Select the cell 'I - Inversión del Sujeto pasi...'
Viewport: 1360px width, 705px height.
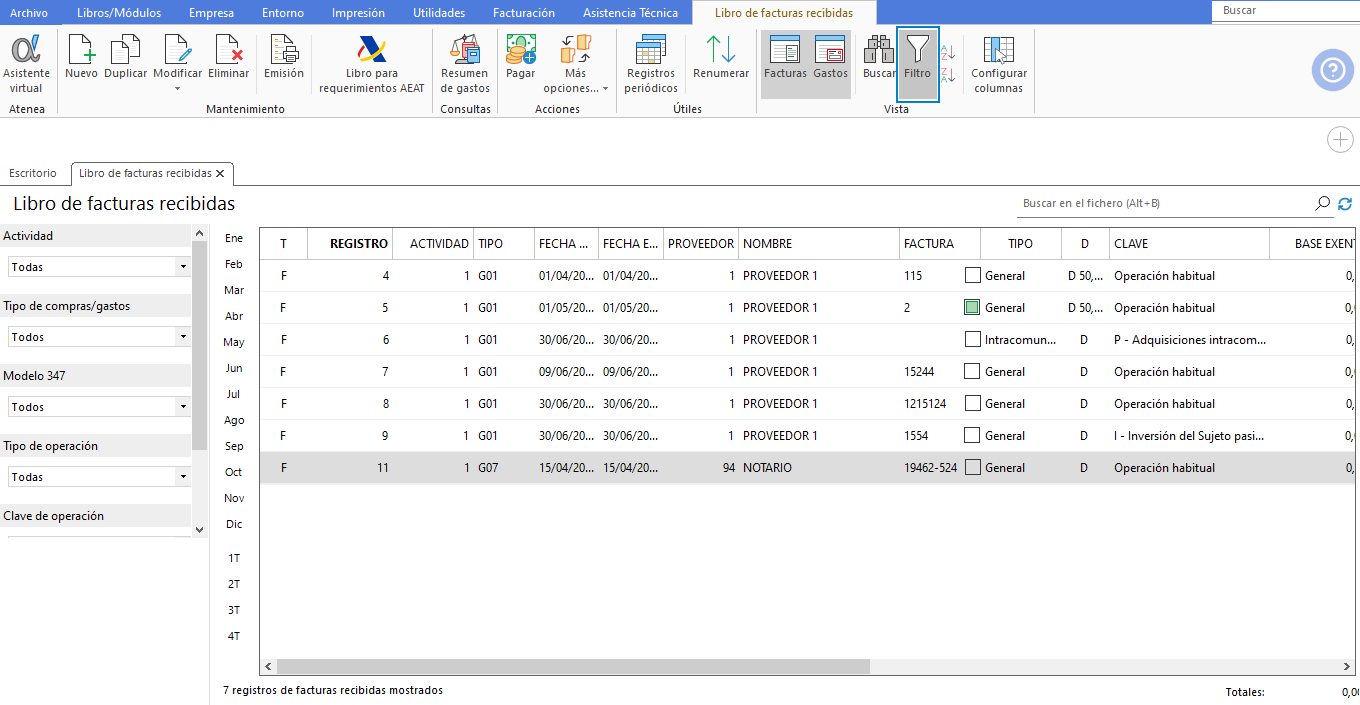(1189, 435)
